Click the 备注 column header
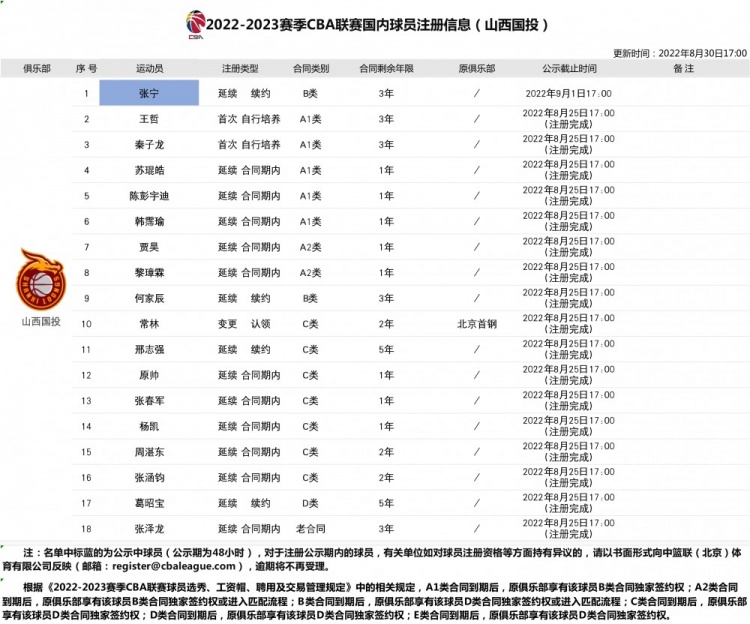Viewport: 750px width, 624px height. [684, 68]
